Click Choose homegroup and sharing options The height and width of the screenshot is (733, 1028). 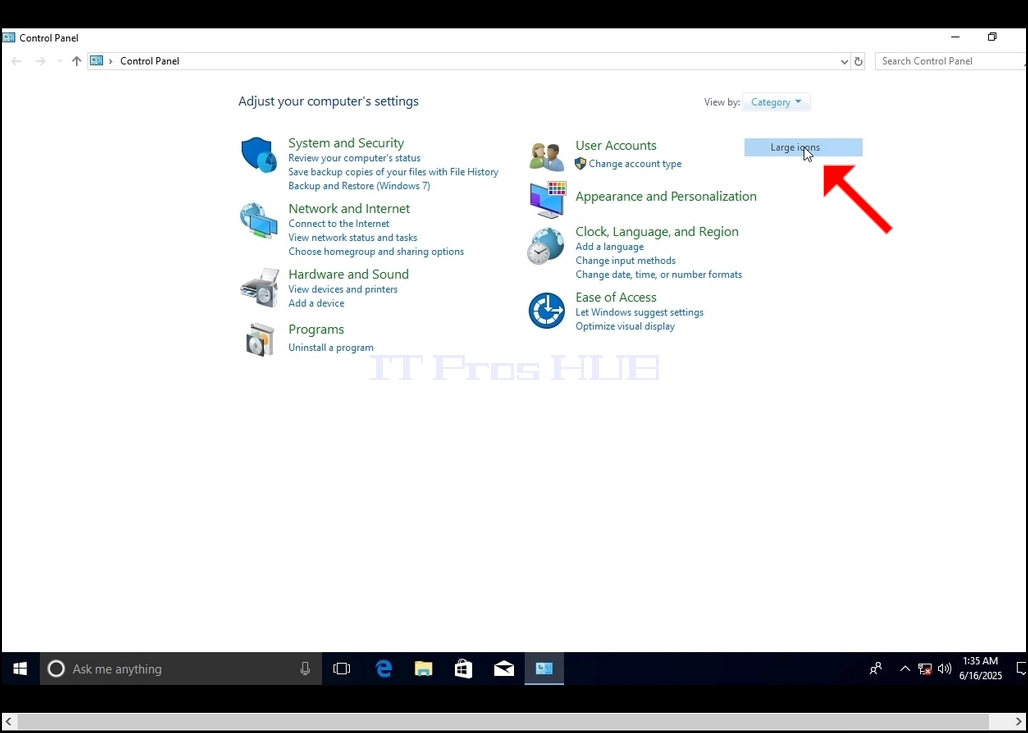(376, 252)
